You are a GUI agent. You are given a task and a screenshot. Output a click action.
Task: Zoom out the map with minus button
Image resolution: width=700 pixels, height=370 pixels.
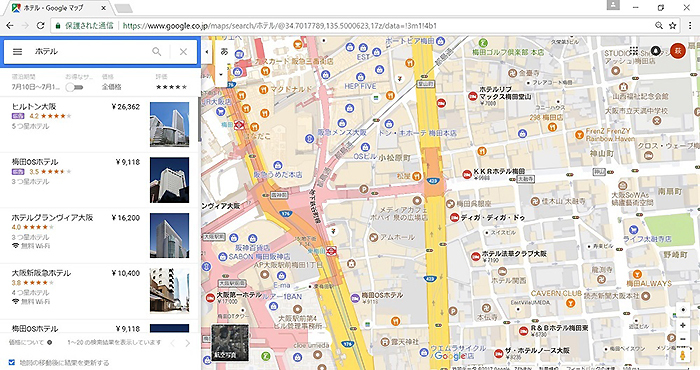click(683, 339)
